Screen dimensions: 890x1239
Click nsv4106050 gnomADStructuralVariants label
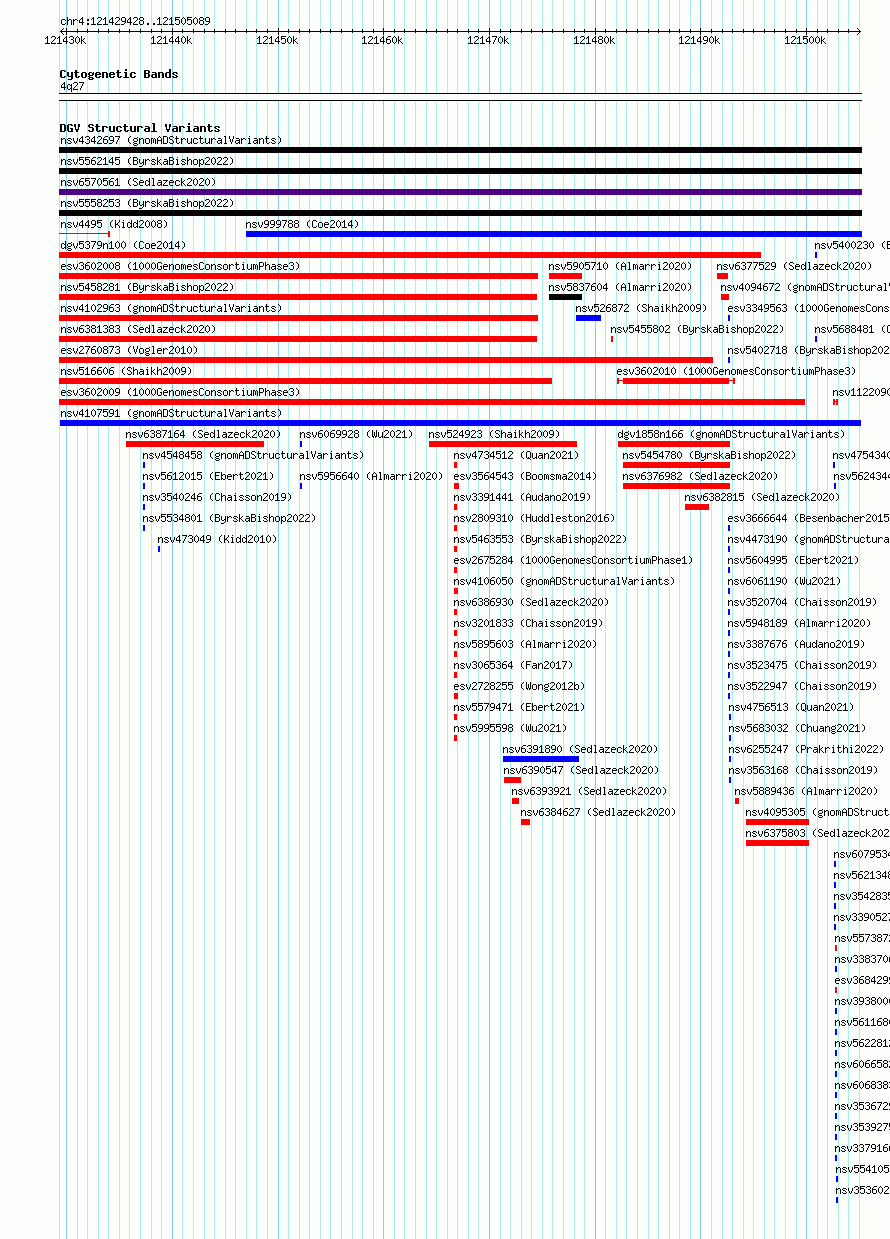tap(564, 581)
